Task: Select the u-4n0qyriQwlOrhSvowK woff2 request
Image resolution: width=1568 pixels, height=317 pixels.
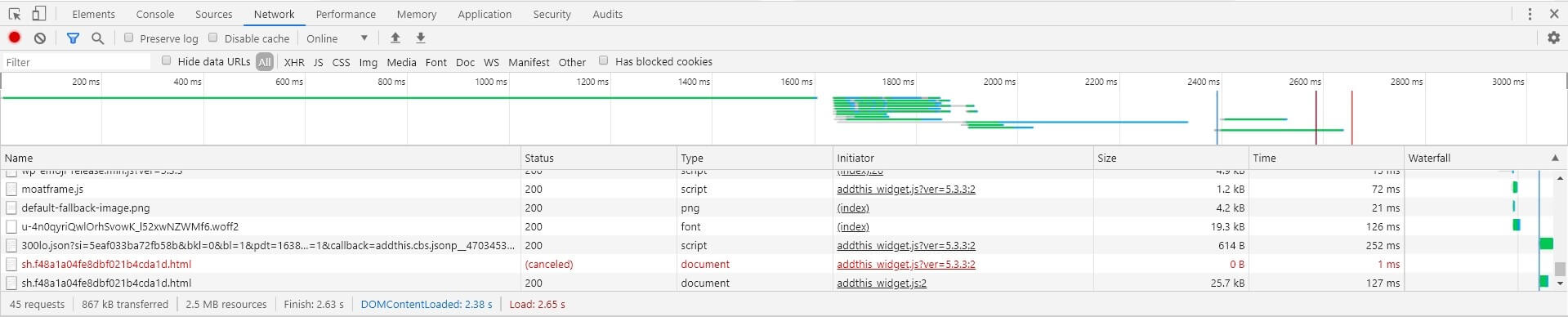Action: 776,226
